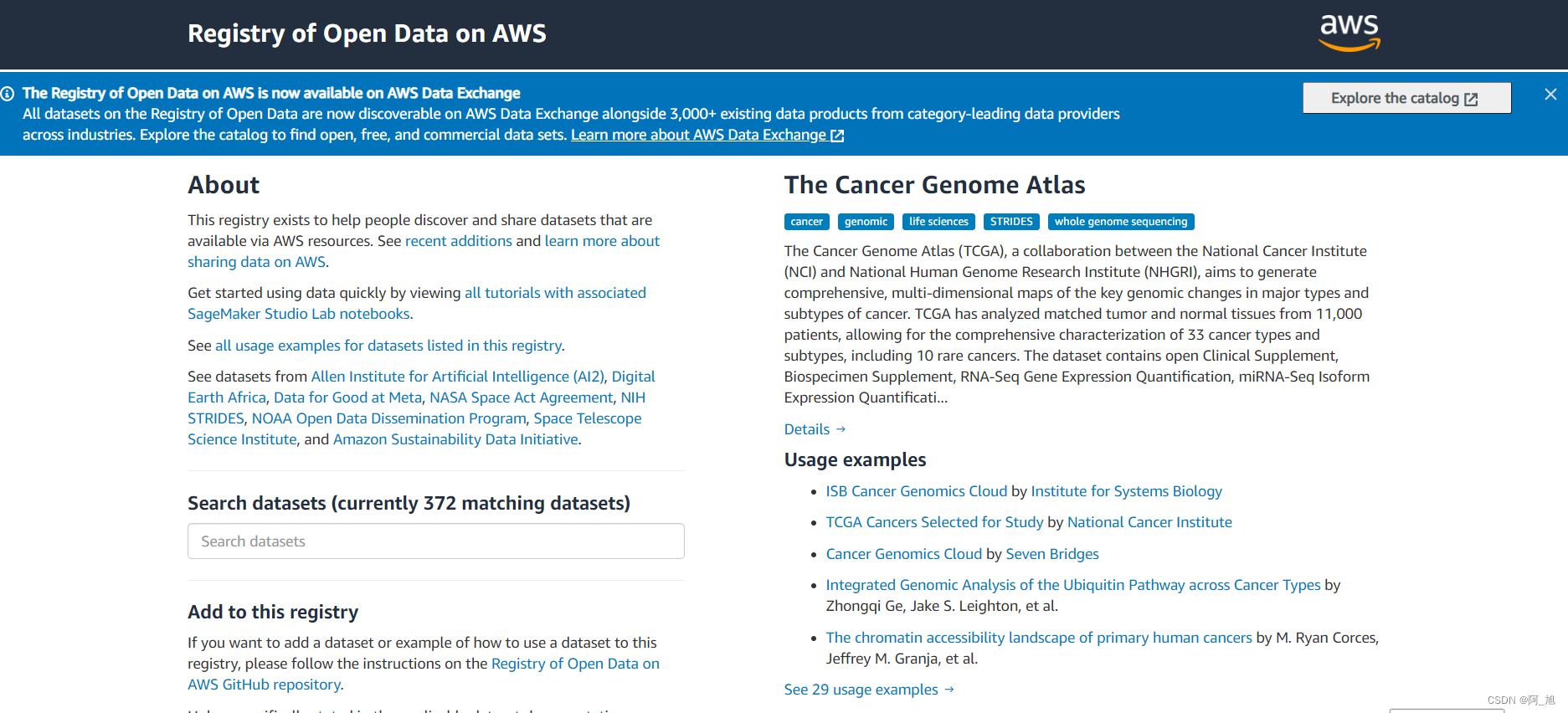Open NIH STRIDES datasets link
Image resolution: width=1568 pixels, height=713 pixels.
pyautogui.click(x=416, y=408)
